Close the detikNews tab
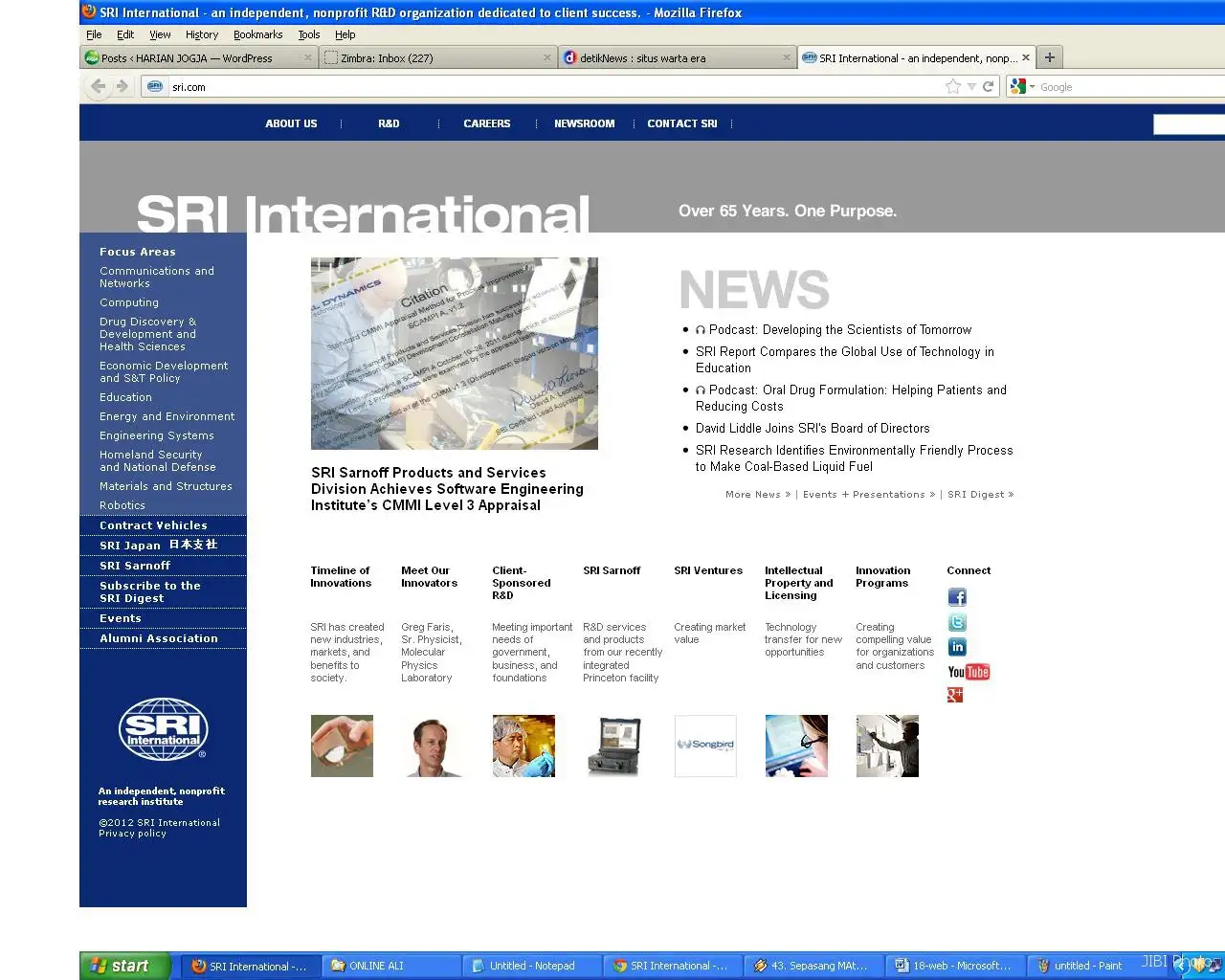 (x=787, y=57)
